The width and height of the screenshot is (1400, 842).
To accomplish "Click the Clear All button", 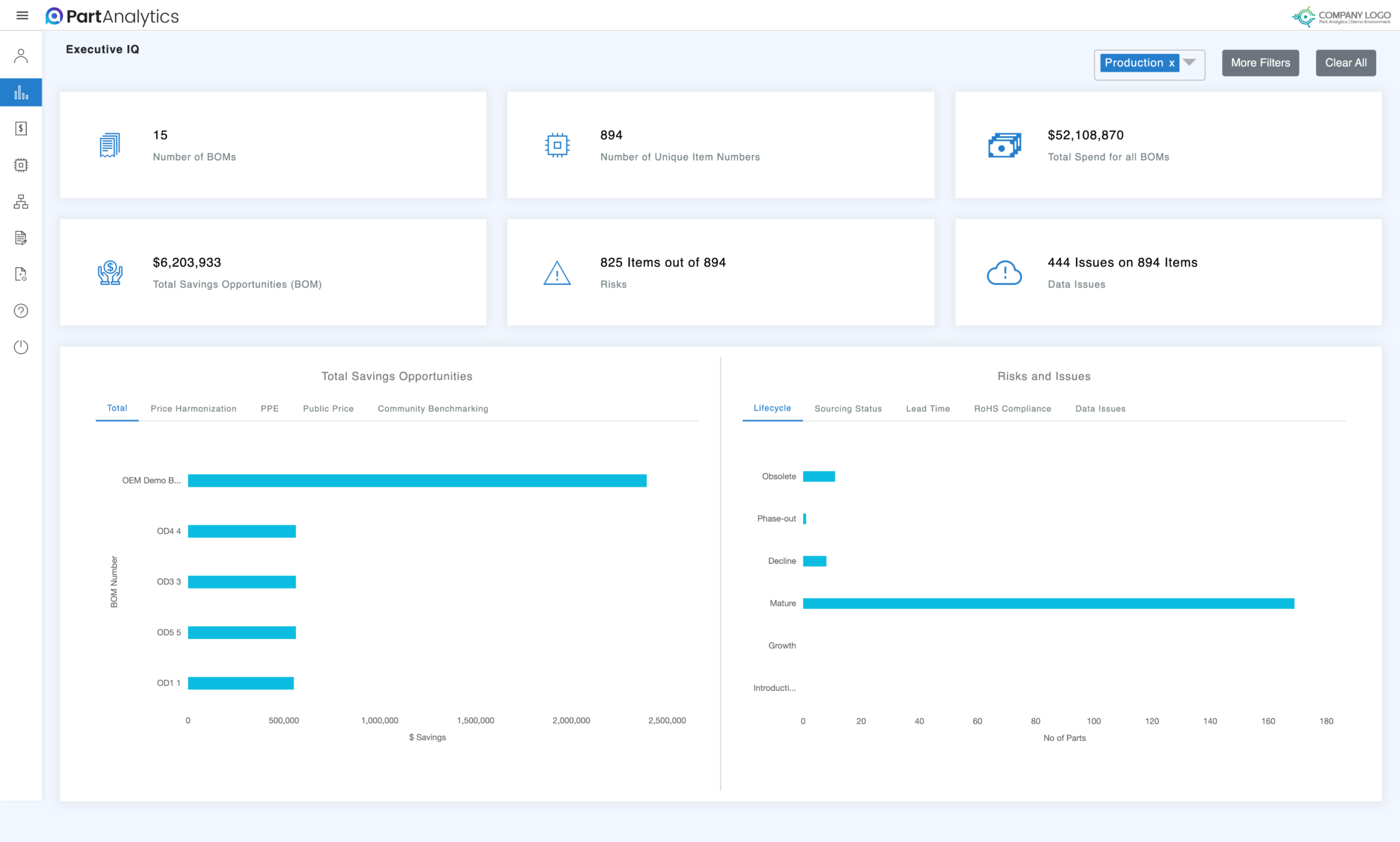I will (1345, 63).
